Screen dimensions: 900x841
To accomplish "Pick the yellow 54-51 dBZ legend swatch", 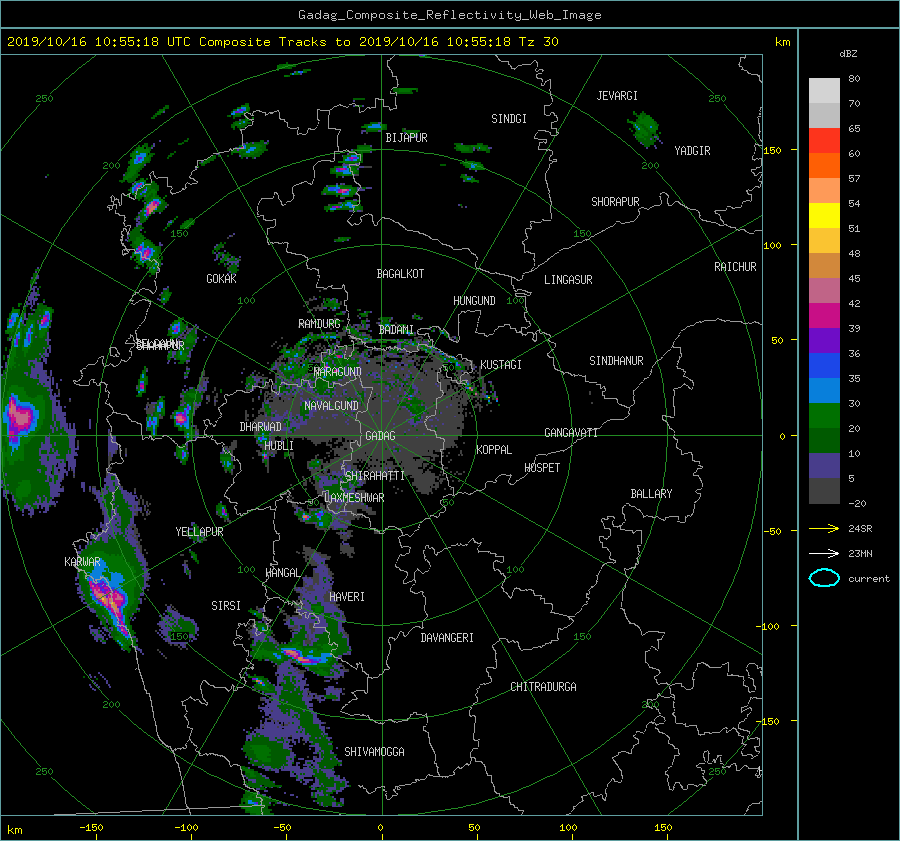I will pos(824,215).
